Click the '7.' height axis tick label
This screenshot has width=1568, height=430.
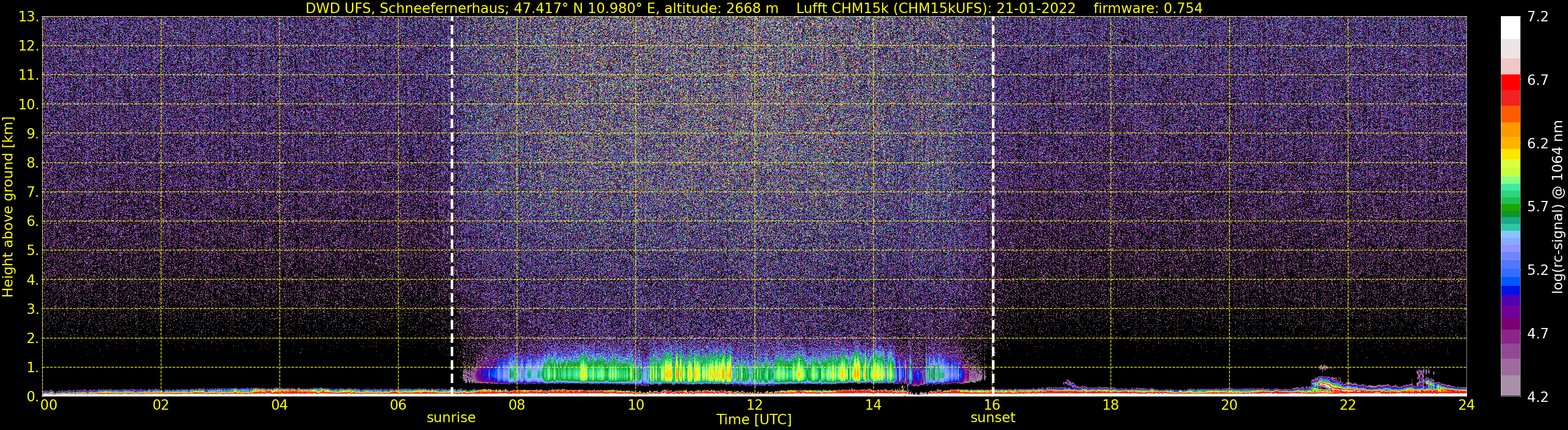point(32,192)
